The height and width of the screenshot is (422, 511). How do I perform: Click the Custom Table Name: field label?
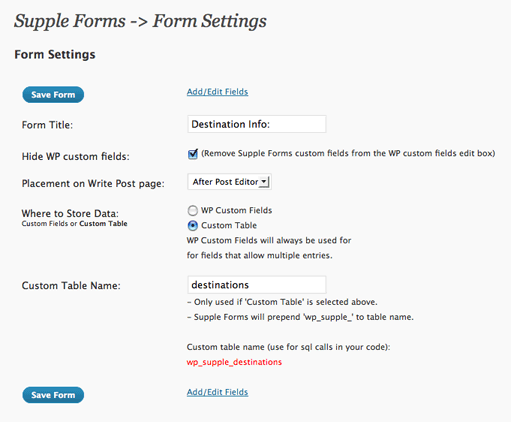[x=71, y=286]
